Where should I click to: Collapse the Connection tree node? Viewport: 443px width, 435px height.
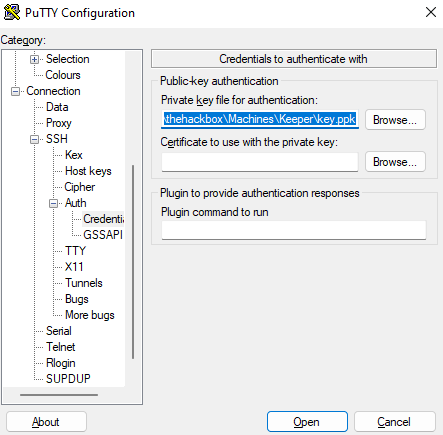(15, 91)
